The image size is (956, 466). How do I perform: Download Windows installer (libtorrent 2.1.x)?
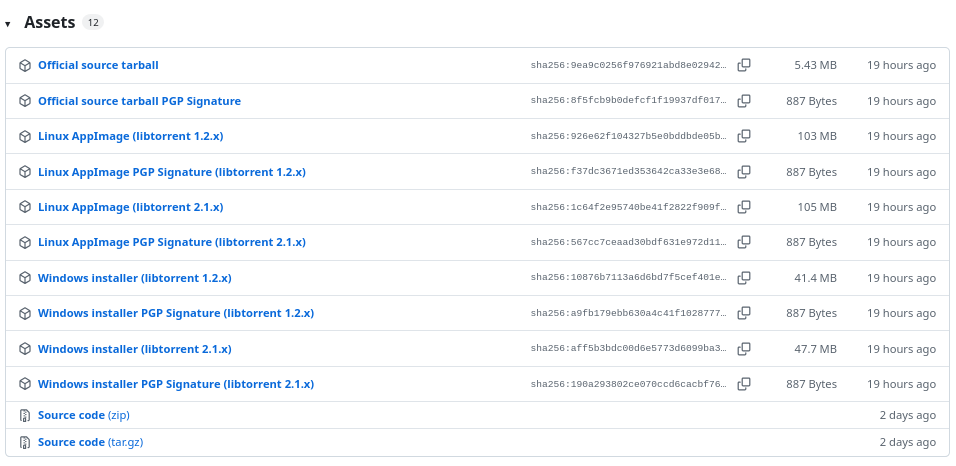coord(135,349)
